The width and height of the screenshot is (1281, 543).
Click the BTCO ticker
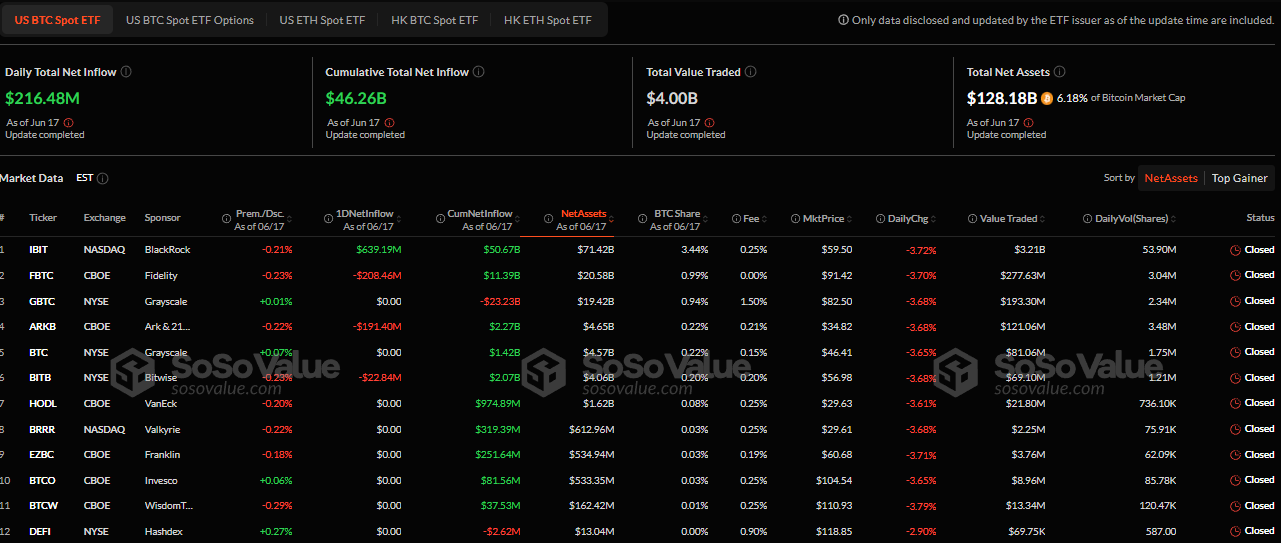pyautogui.click(x=43, y=480)
